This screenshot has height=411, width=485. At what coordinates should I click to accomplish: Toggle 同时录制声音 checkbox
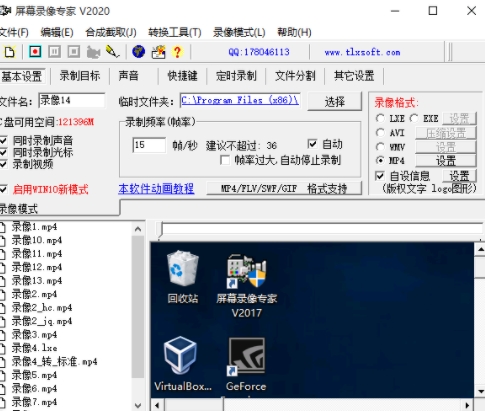click(3, 140)
